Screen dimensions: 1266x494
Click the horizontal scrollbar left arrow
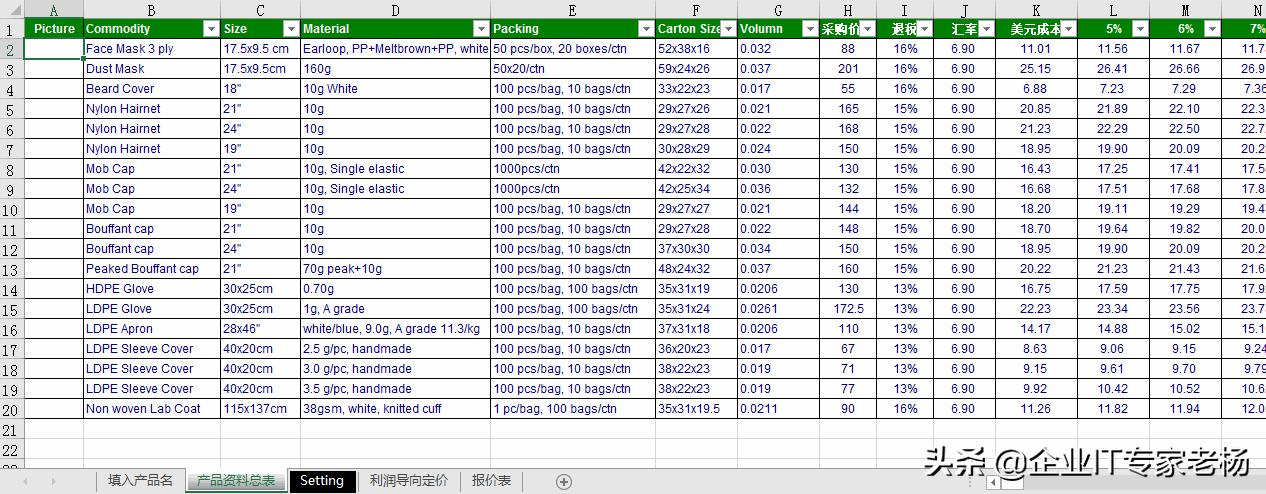tap(992, 483)
